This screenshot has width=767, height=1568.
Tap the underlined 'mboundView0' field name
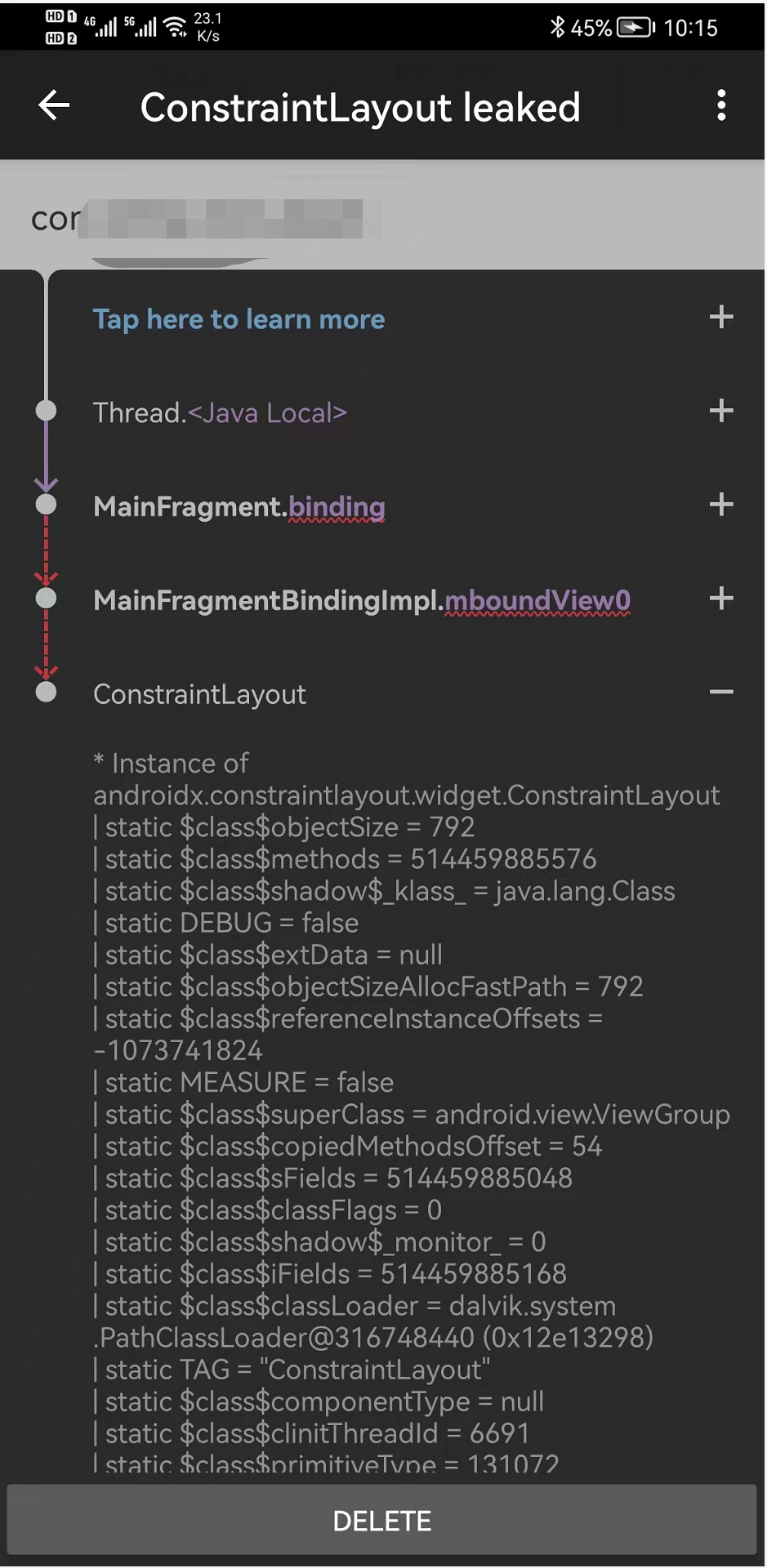pyautogui.click(x=537, y=600)
